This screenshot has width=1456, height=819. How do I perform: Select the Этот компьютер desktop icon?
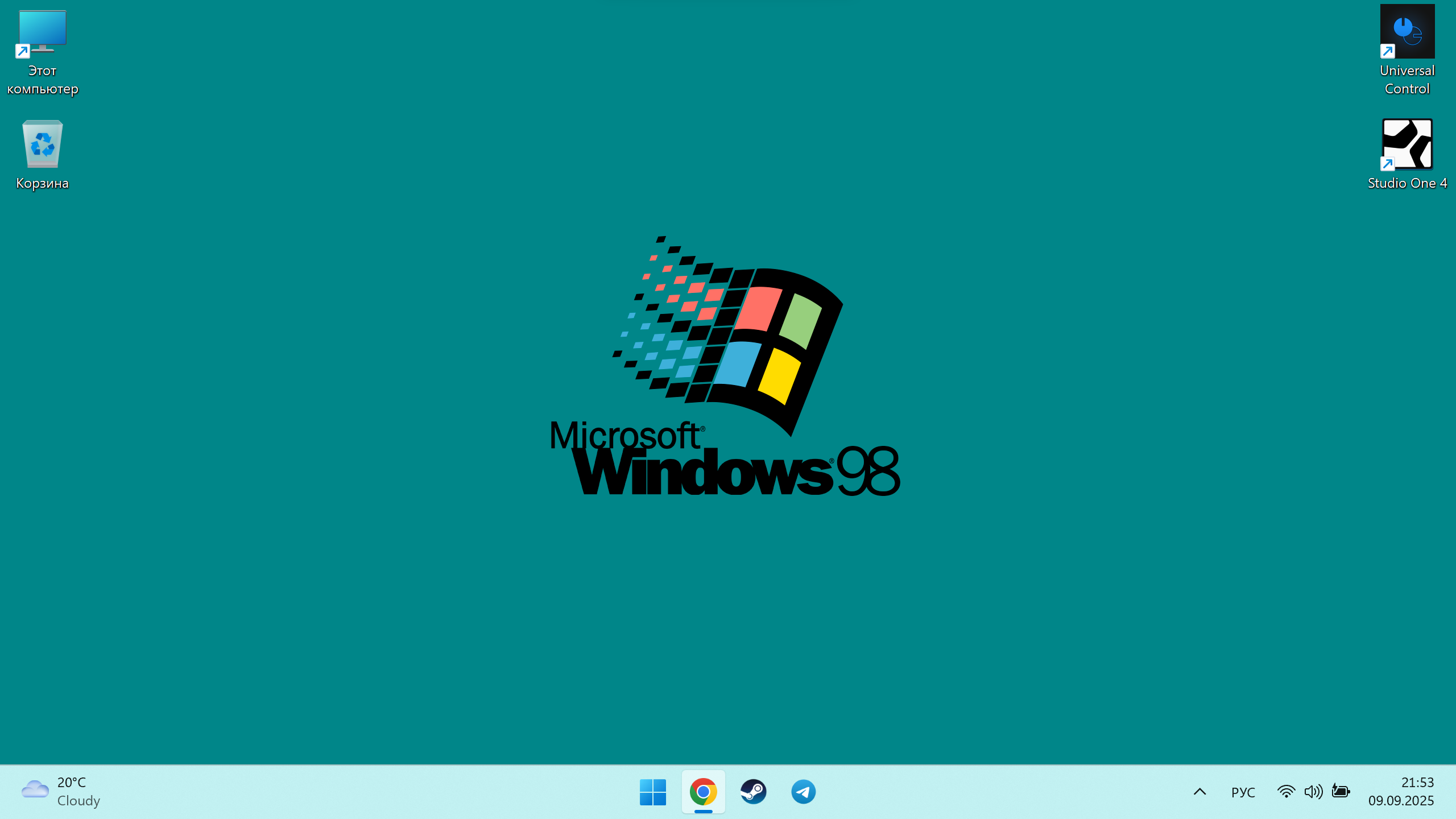tap(43, 52)
